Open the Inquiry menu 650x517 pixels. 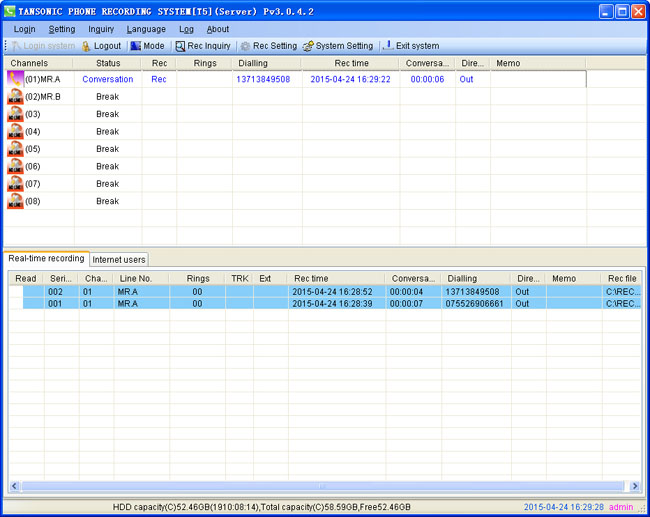[101, 29]
